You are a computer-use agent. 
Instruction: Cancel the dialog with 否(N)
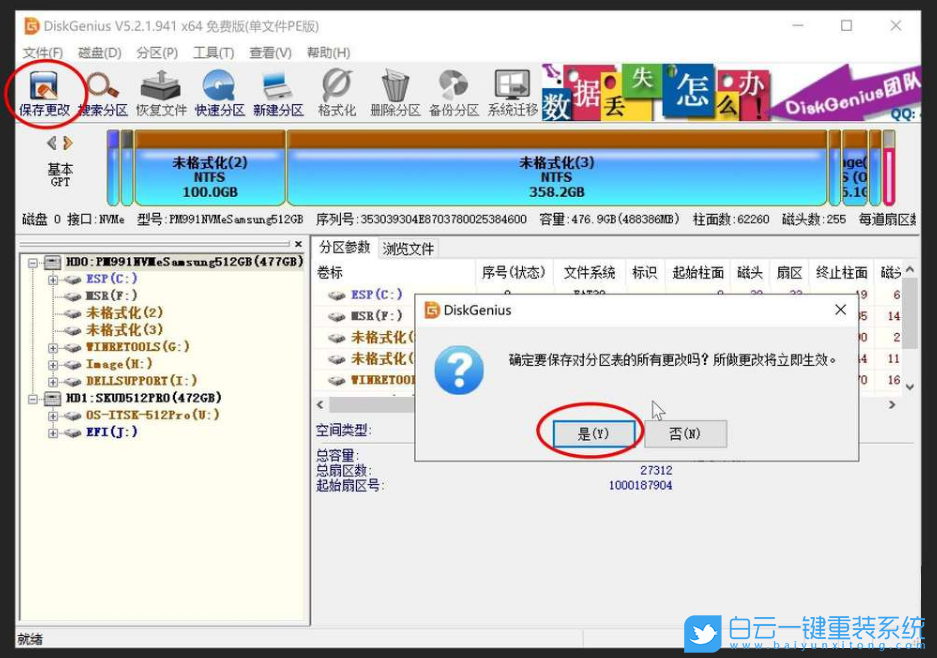[x=686, y=433]
